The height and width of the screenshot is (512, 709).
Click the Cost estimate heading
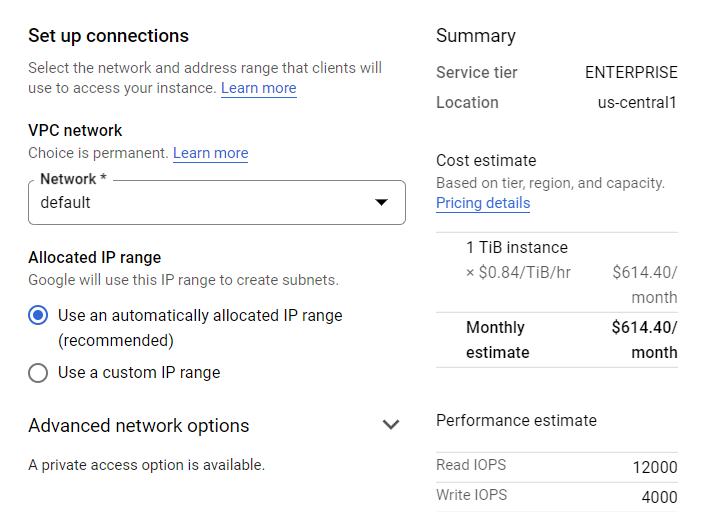coord(486,161)
